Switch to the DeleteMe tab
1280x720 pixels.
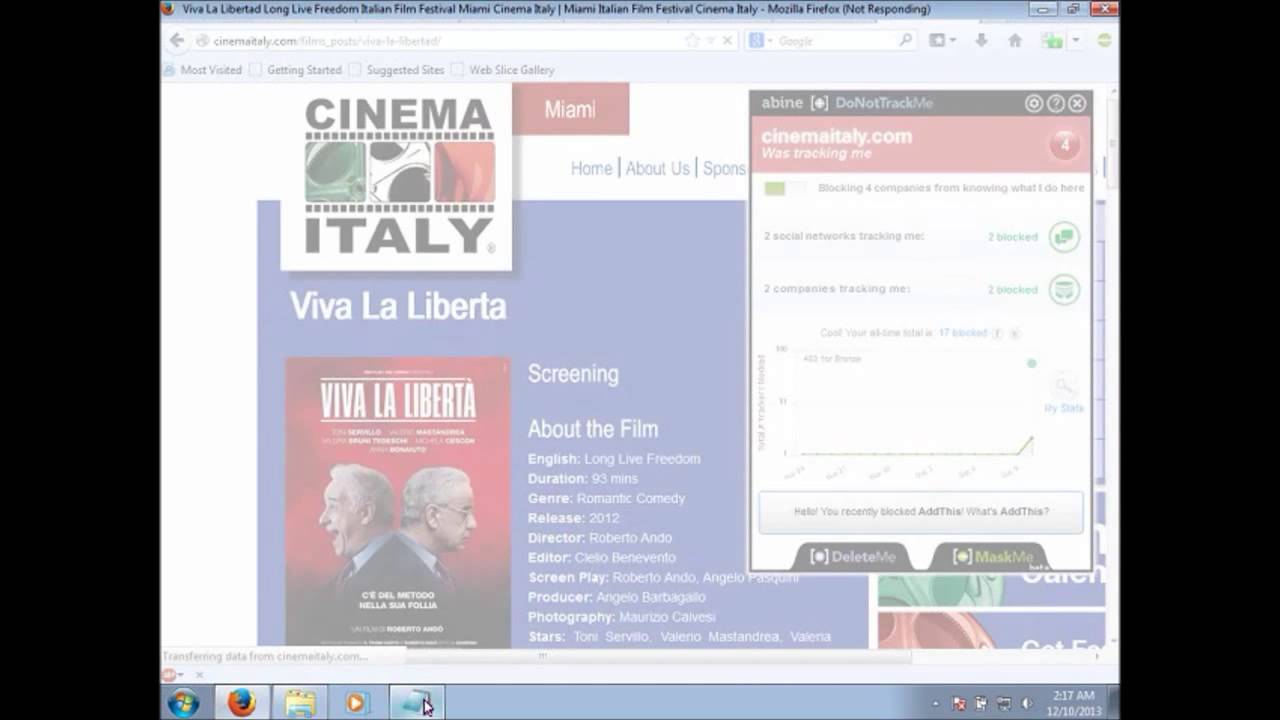853,557
